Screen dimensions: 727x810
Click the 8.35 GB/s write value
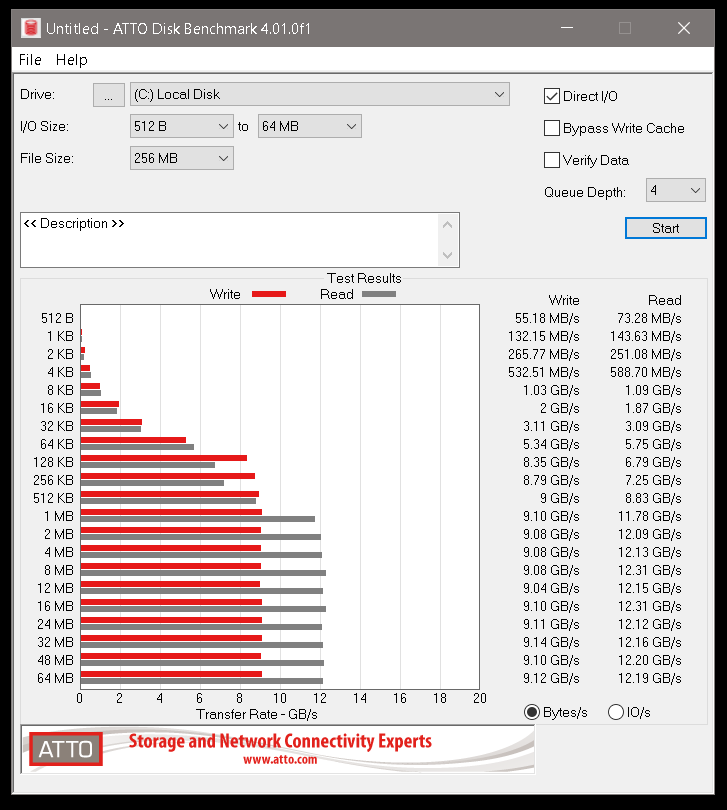point(551,463)
